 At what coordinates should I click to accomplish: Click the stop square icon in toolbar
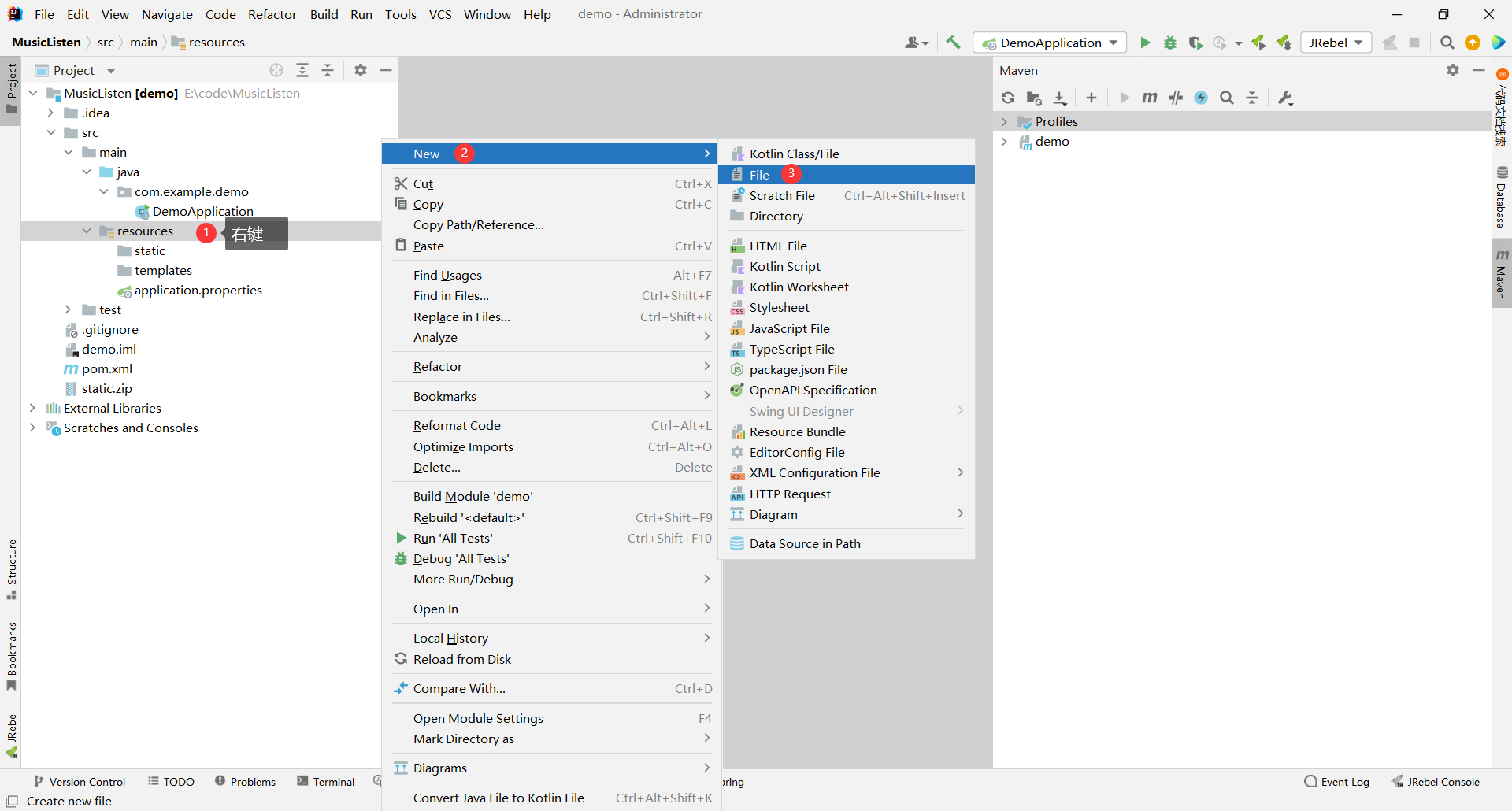coord(1414,43)
